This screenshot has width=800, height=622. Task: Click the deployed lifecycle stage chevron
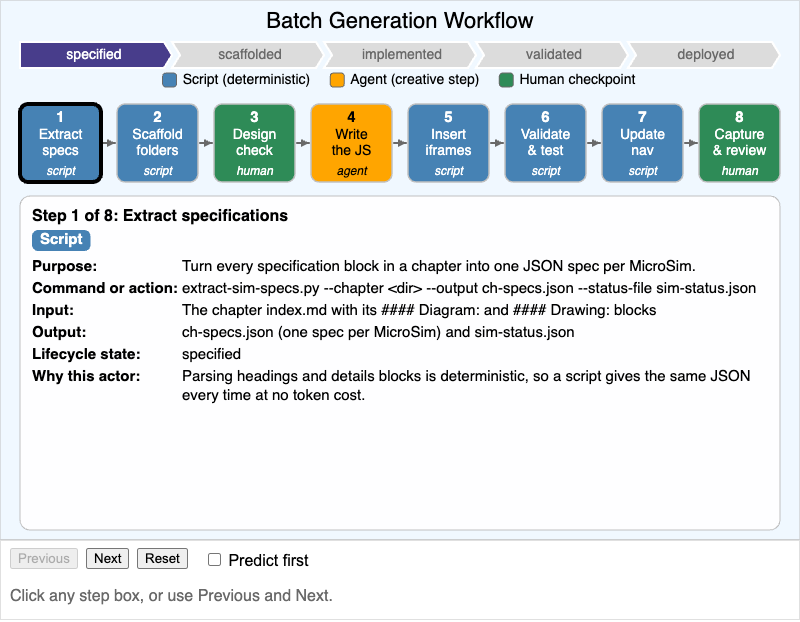(705, 55)
